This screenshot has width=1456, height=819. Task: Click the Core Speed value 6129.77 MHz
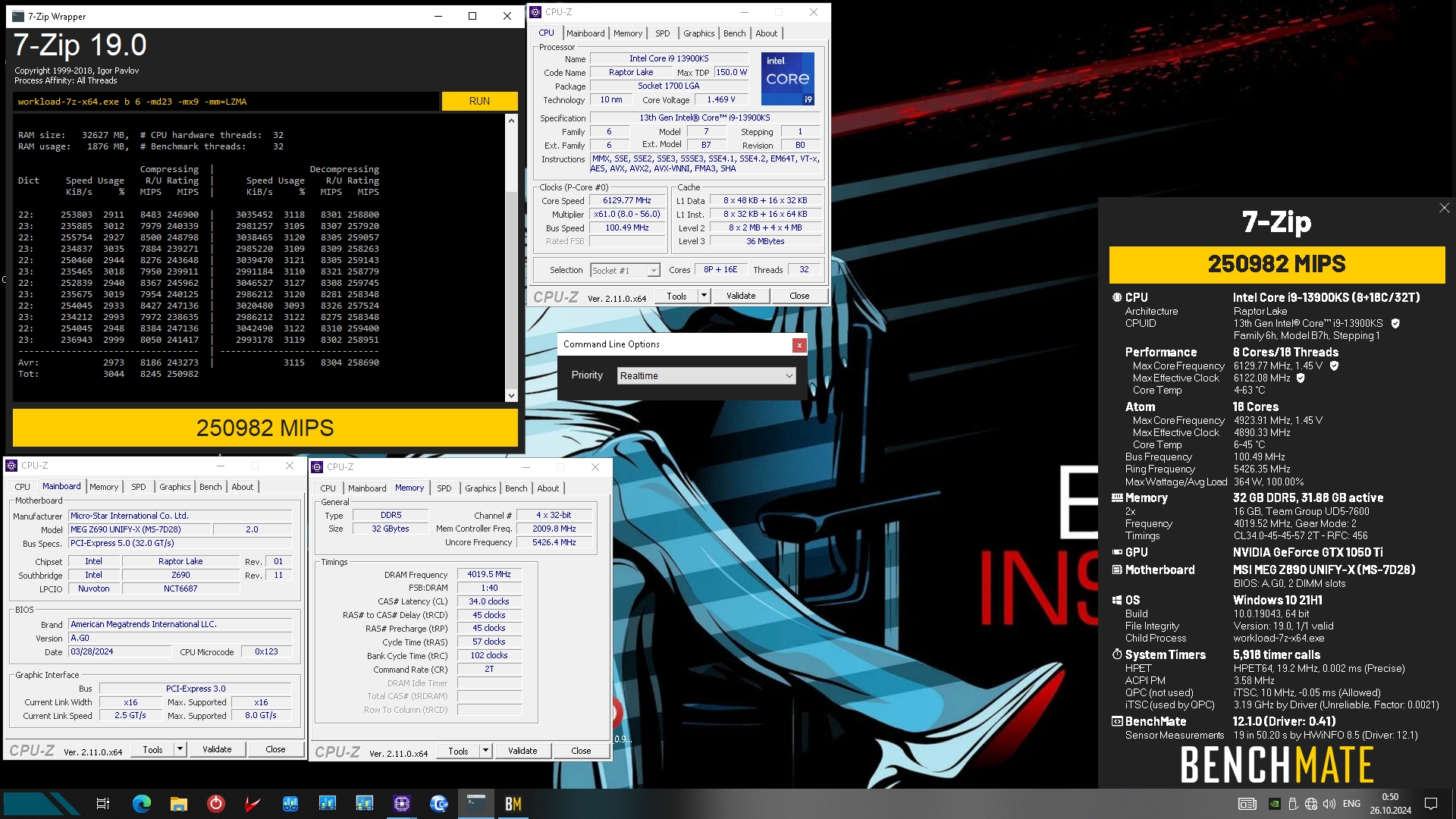point(627,201)
